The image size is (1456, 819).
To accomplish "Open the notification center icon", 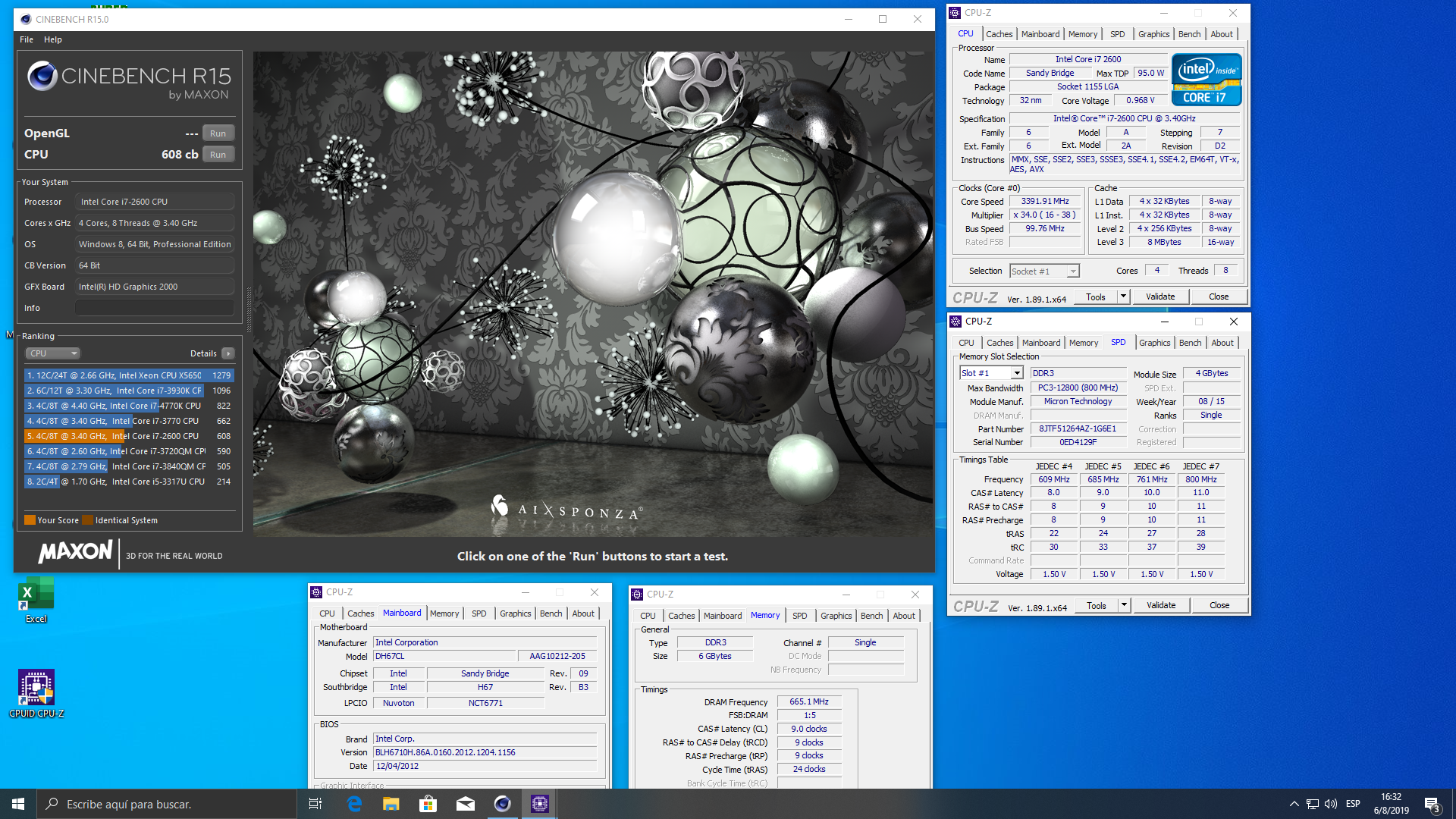I will click(1432, 805).
